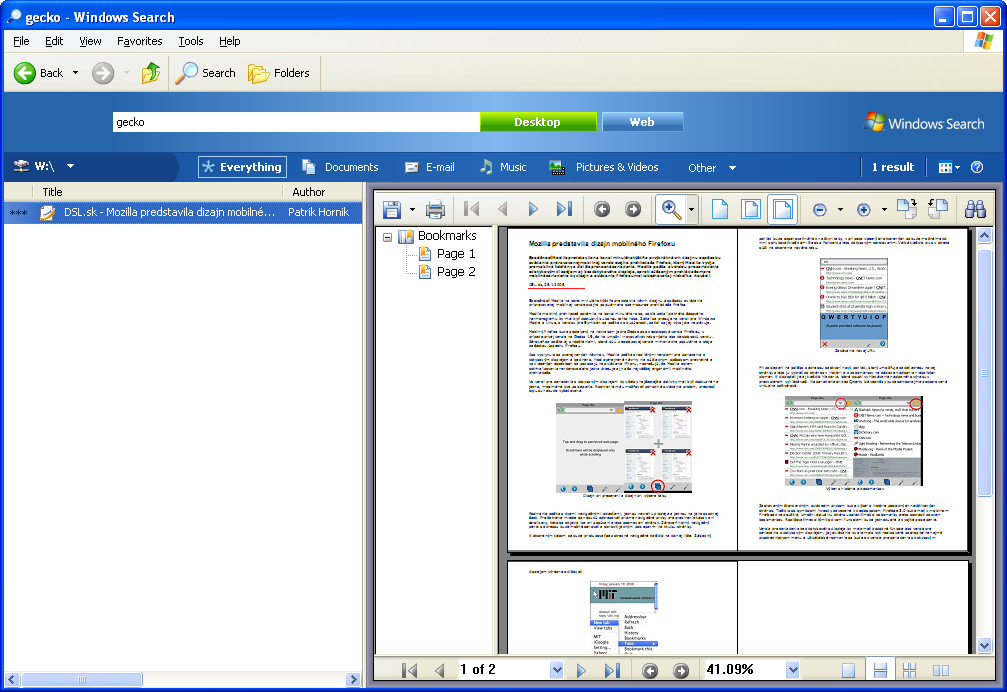The height and width of the screenshot is (692, 1007).
Task: Filter results by Music
Action: tap(503, 167)
